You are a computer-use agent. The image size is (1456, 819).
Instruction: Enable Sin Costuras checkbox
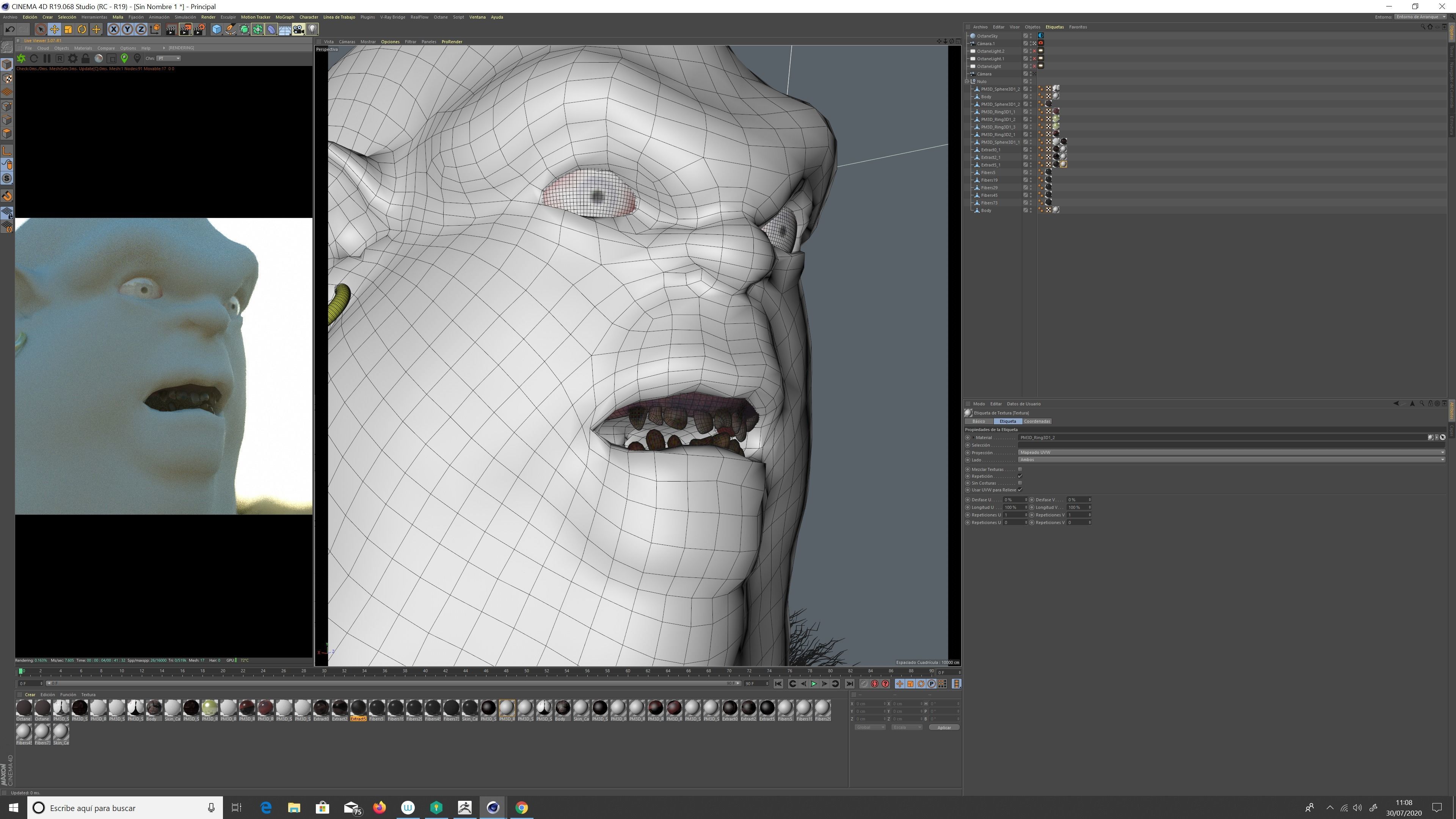coord(1020,483)
